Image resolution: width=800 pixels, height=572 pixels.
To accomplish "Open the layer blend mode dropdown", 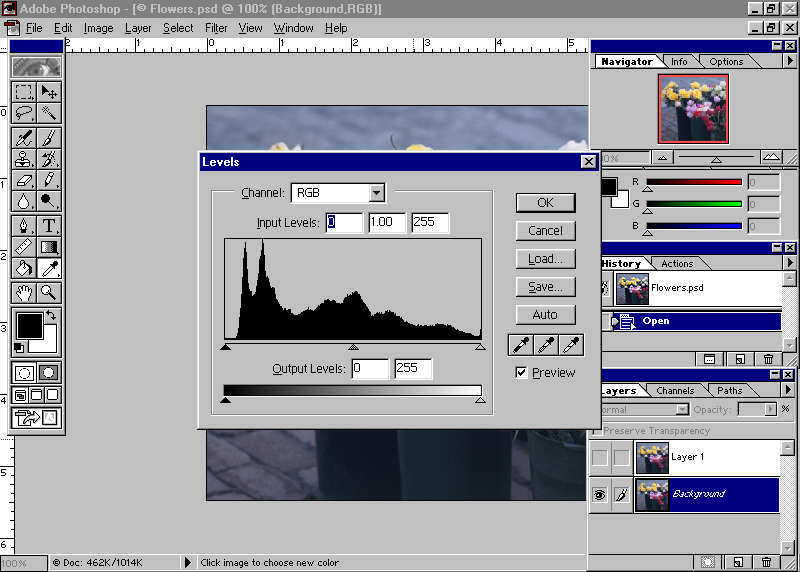I will [x=682, y=409].
